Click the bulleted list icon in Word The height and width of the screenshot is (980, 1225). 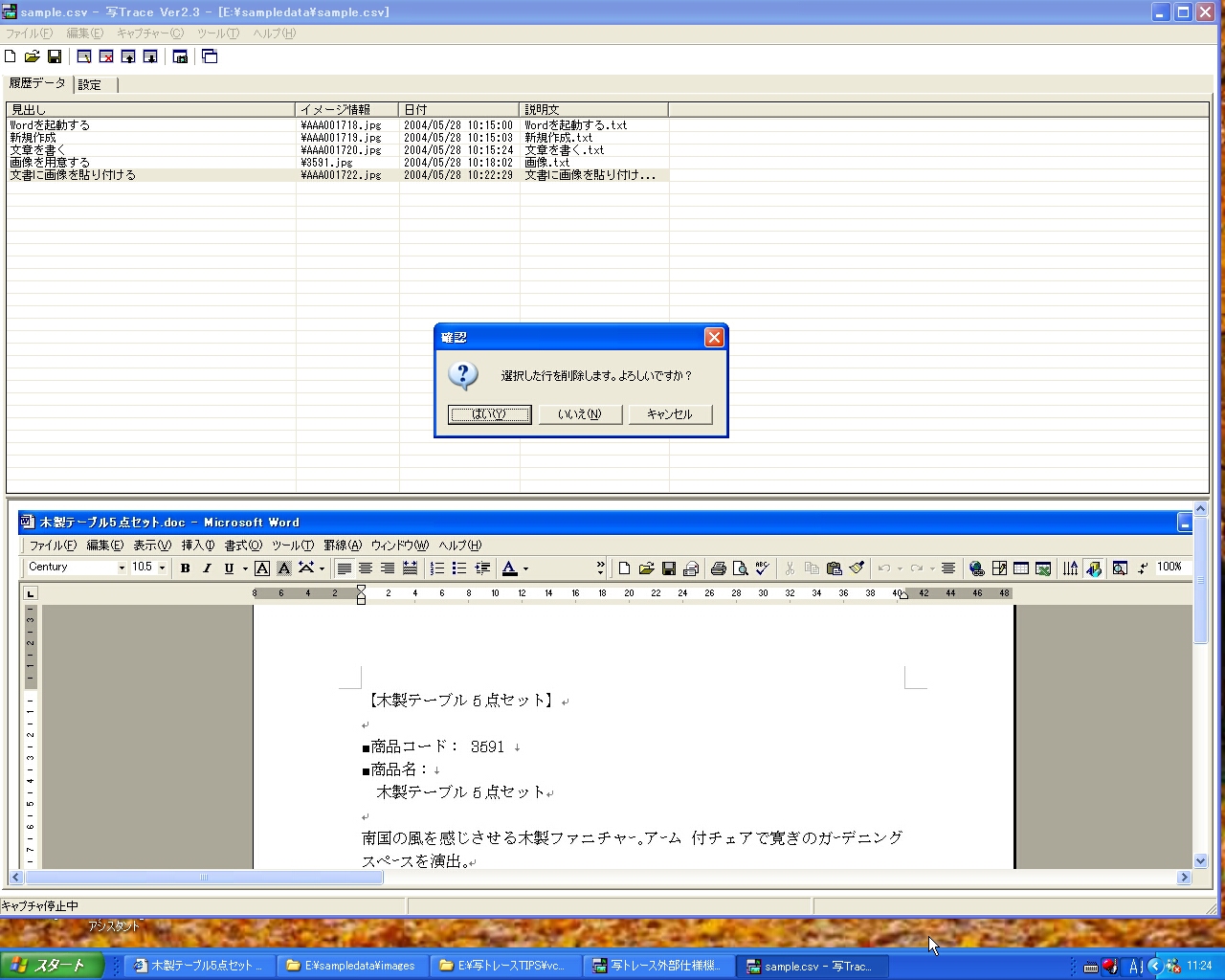pos(459,568)
